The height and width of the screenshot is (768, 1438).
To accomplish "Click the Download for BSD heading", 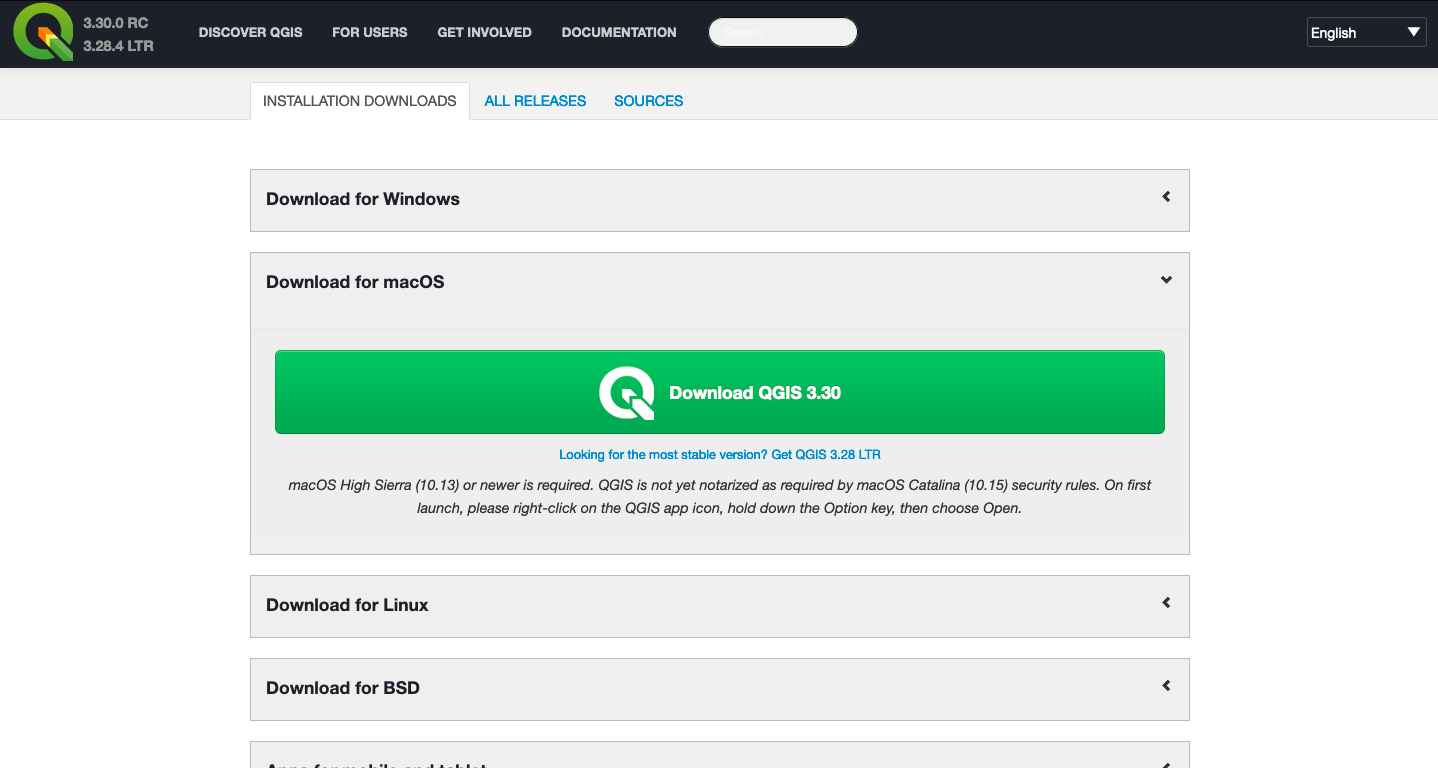I will coord(343,688).
